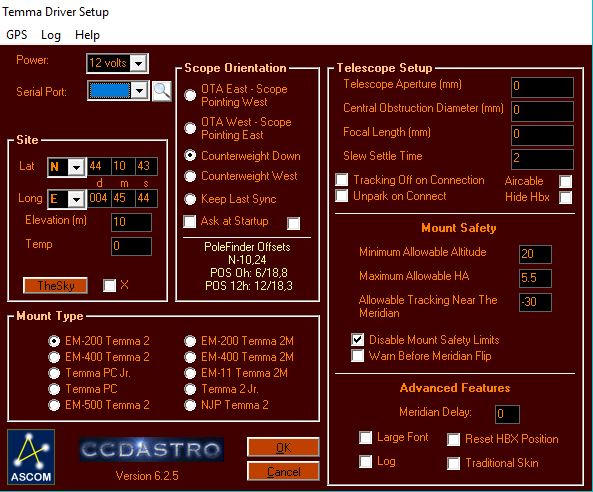Screen dimensions: 593x492
Task: Toggle the X checkbox beside TheSky
Action: coord(110,286)
